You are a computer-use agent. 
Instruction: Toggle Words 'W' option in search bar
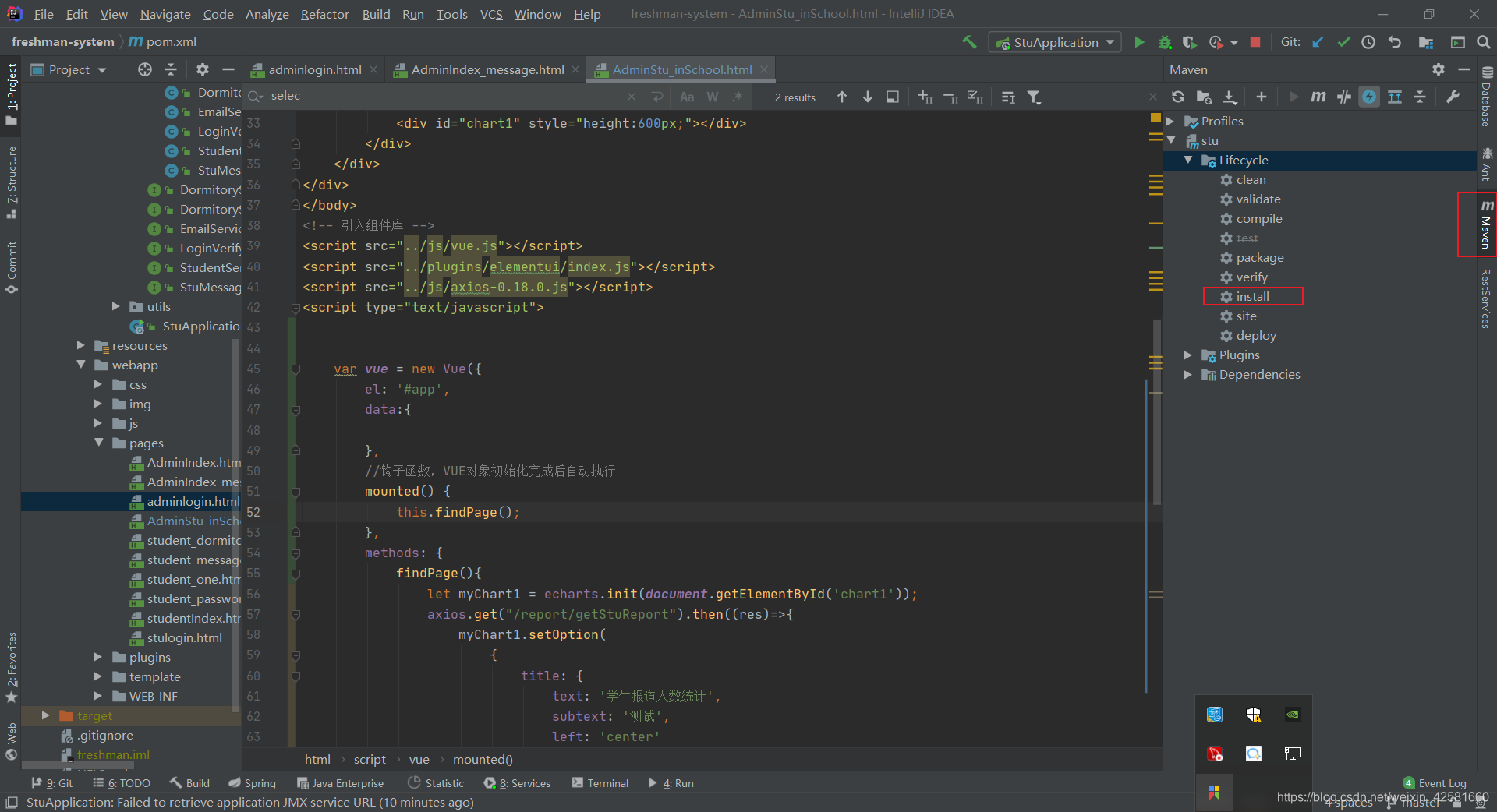click(713, 97)
